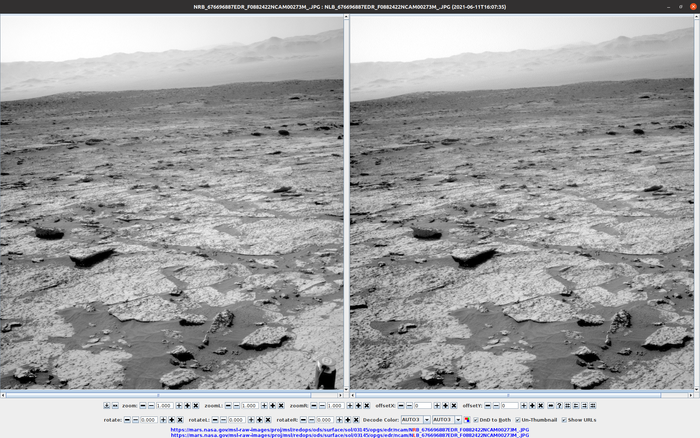This screenshot has height=438, width=700.
Task: Click the plus icon beside the offsetX field
Action: [438, 405]
